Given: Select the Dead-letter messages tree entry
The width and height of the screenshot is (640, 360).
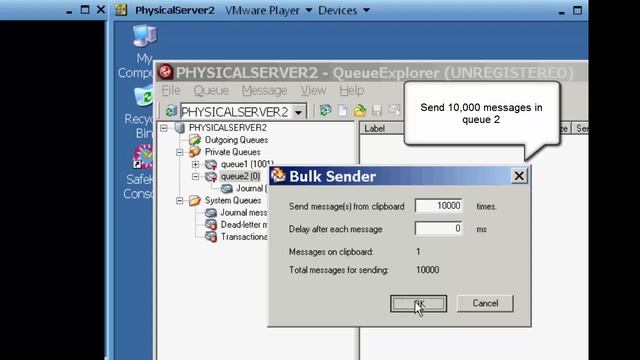Looking at the screenshot, I should [x=244, y=224].
